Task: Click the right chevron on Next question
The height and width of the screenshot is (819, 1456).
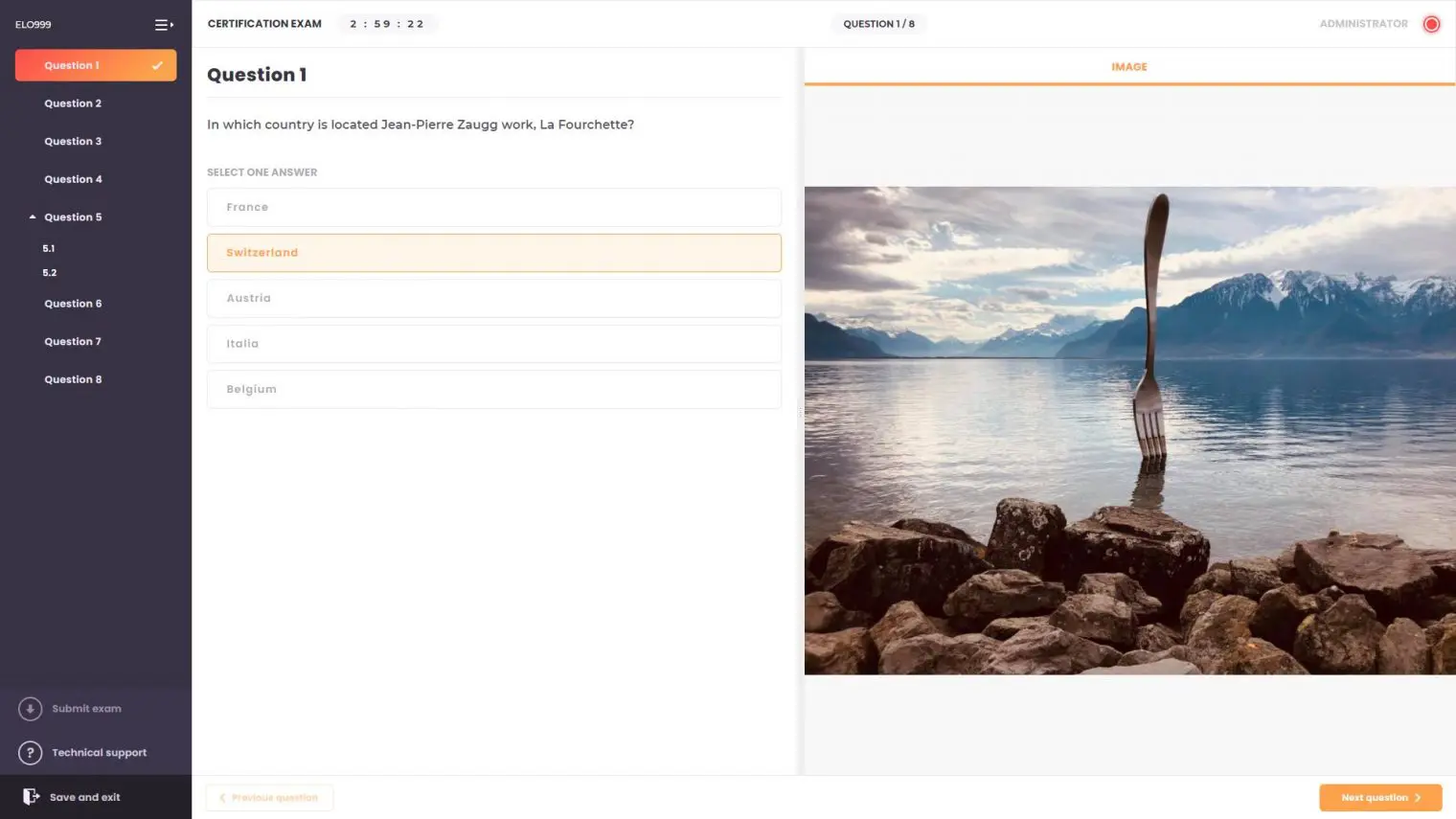Action: click(1418, 798)
